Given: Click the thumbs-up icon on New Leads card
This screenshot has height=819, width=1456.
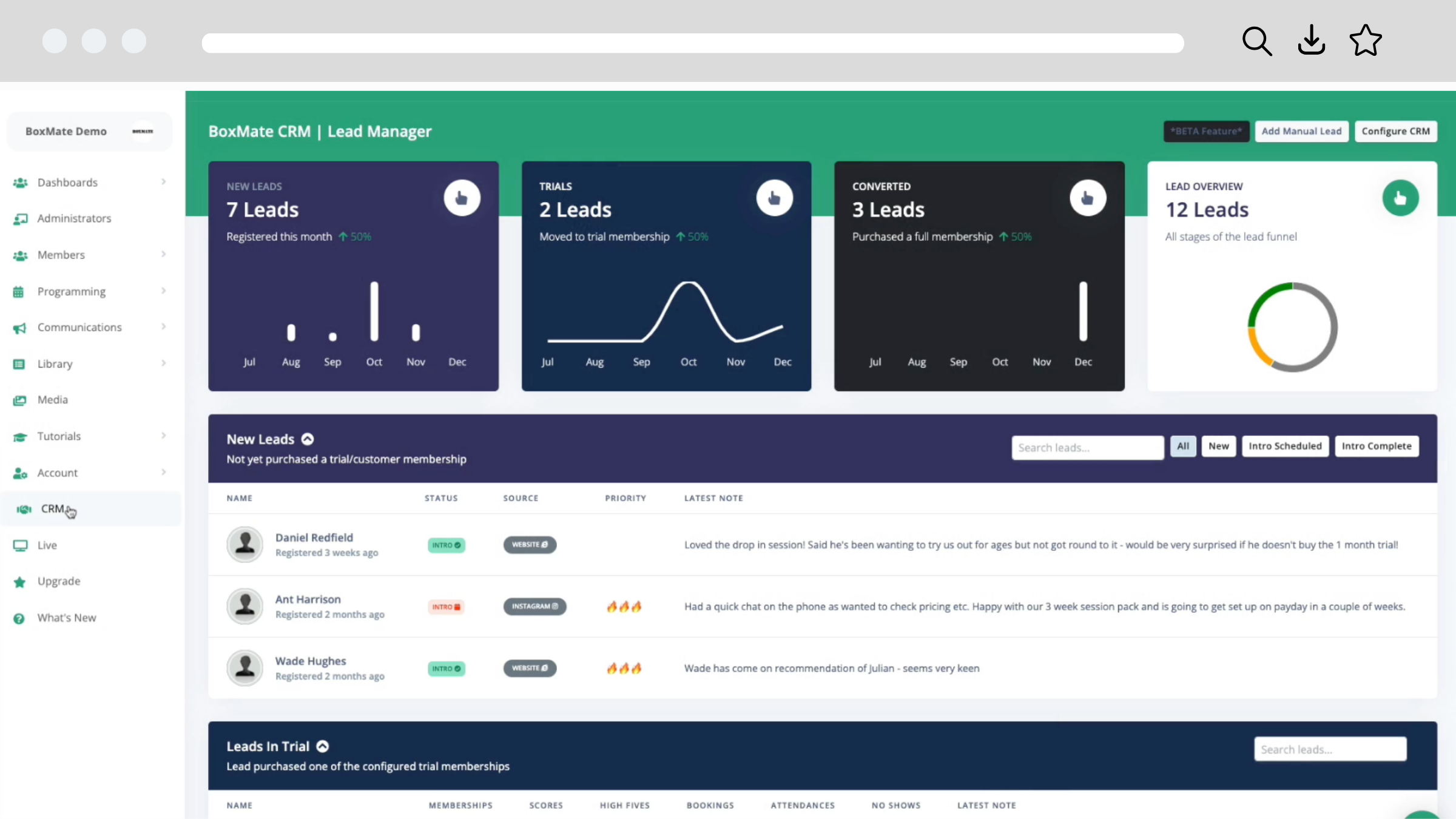Looking at the screenshot, I should (462, 198).
